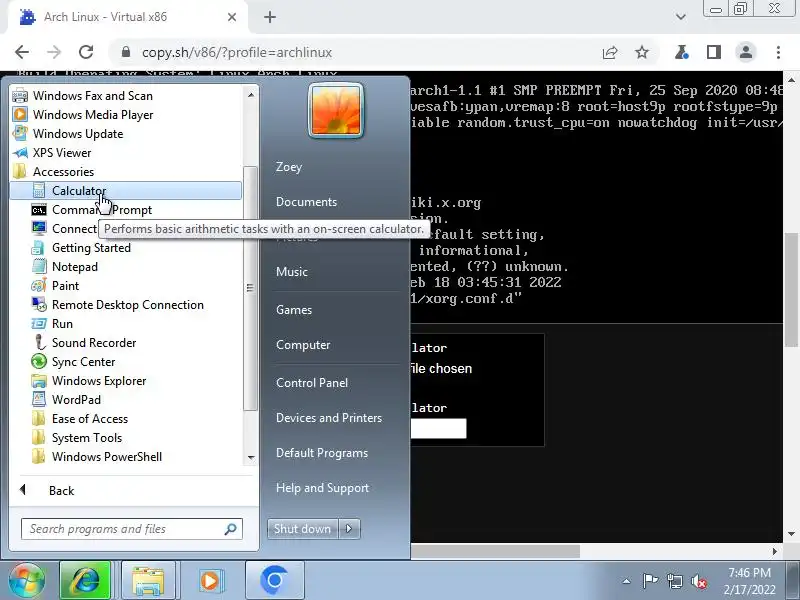Image resolution: width=800 pixels, height=600 pixels.
Task: Expand the System Tools folder
Action: [87, 438]
